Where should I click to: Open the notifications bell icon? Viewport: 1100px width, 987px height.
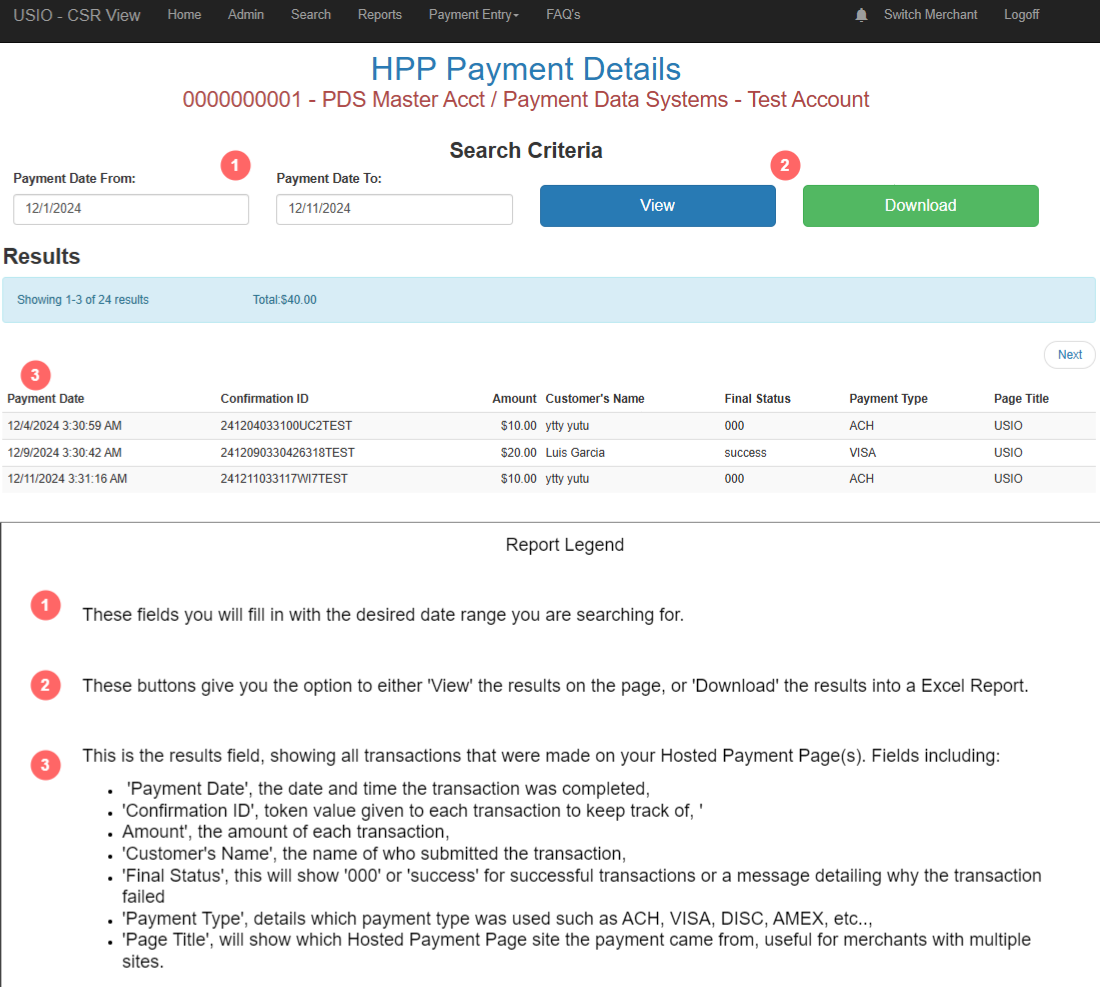[861, 15]
